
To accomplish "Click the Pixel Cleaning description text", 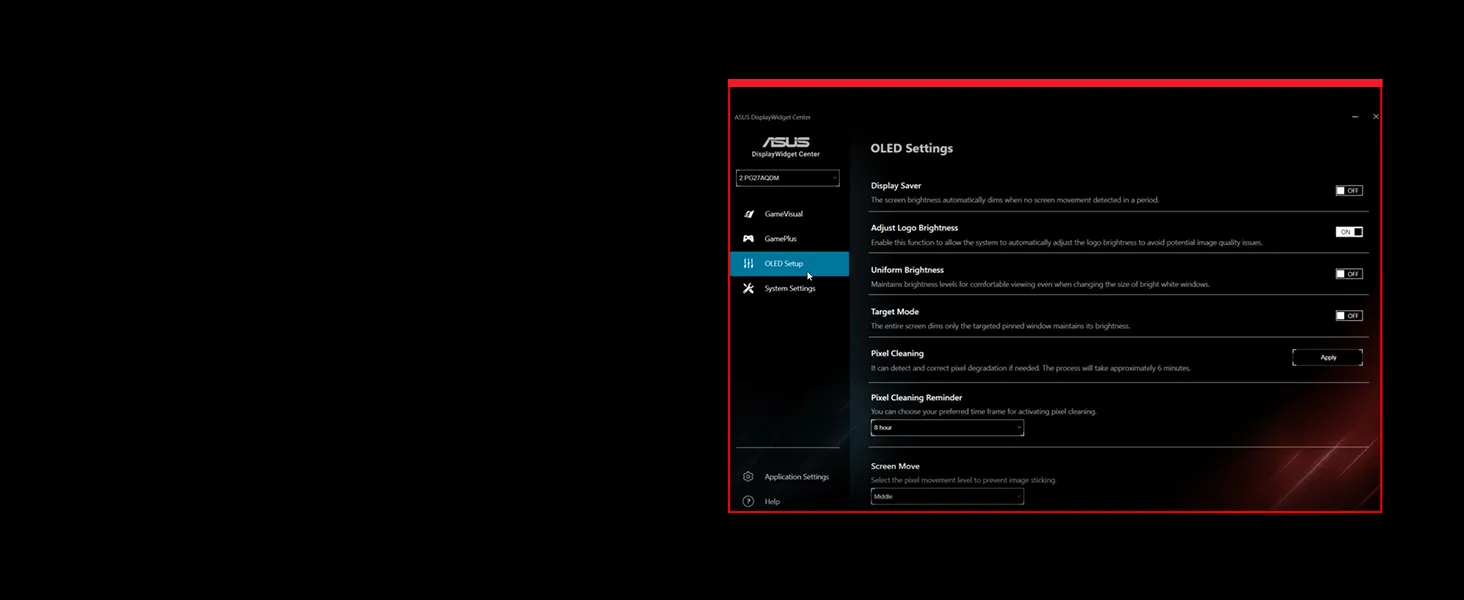I will click(x=1031, y=368).
